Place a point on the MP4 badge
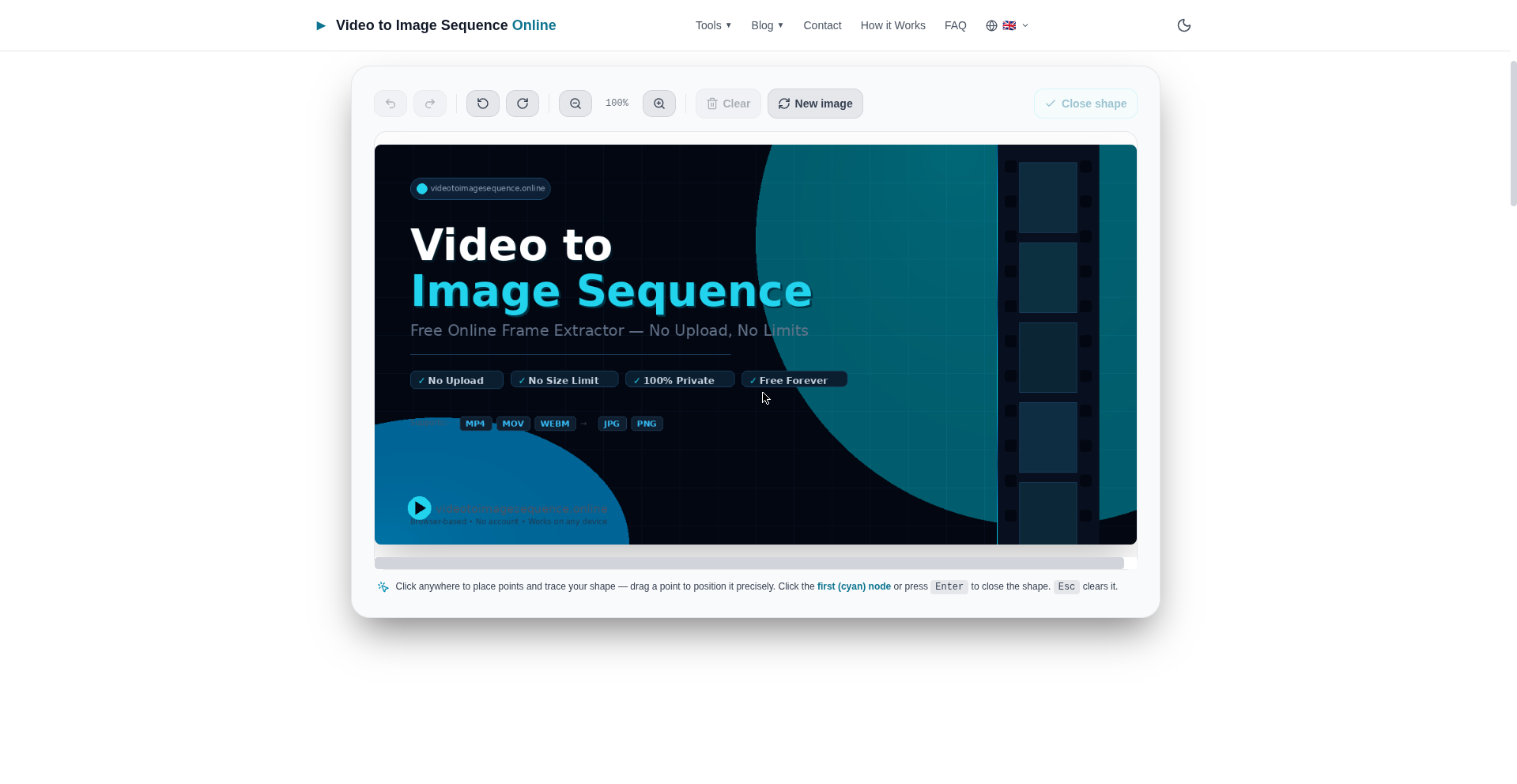Viewport: 1517px width, 784px height. click(476, 424)
